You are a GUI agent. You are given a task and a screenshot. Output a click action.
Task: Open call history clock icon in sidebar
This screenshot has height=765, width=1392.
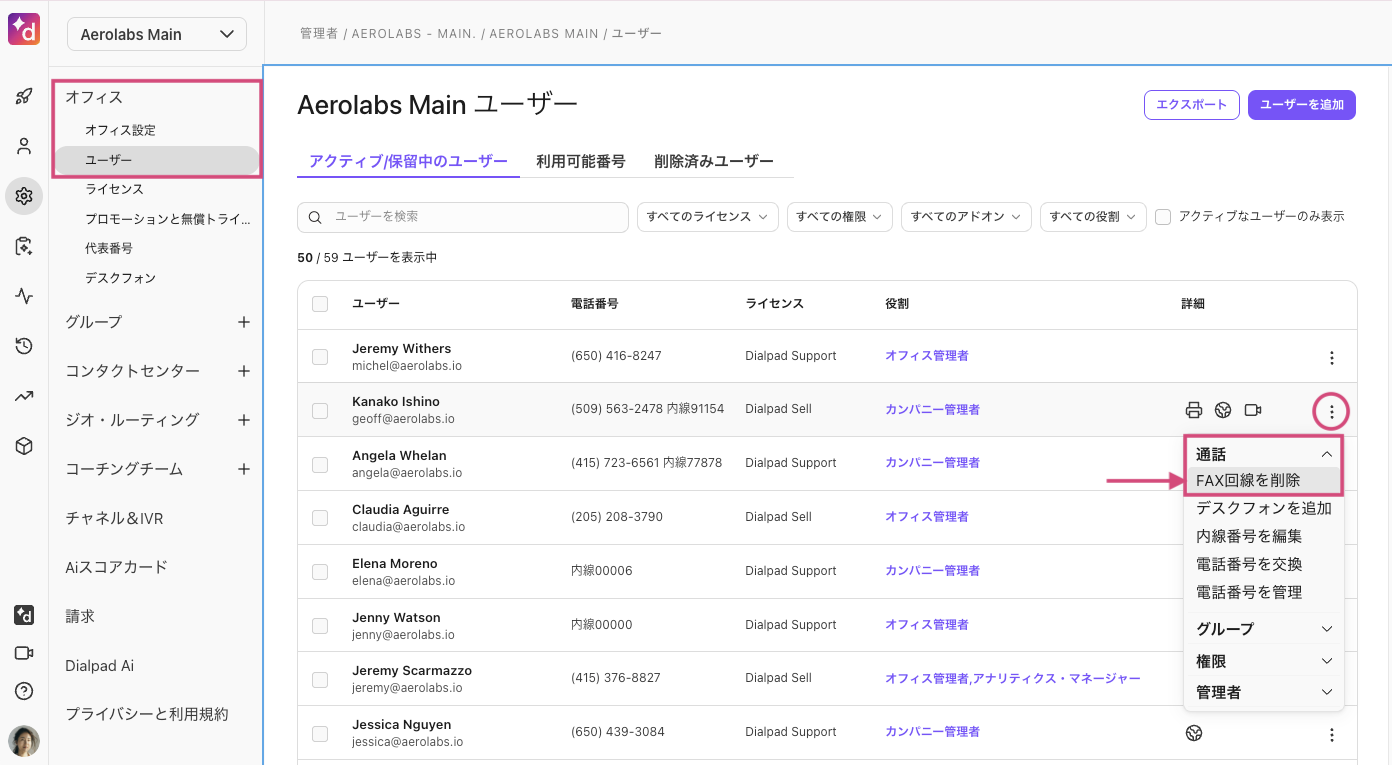24,346
